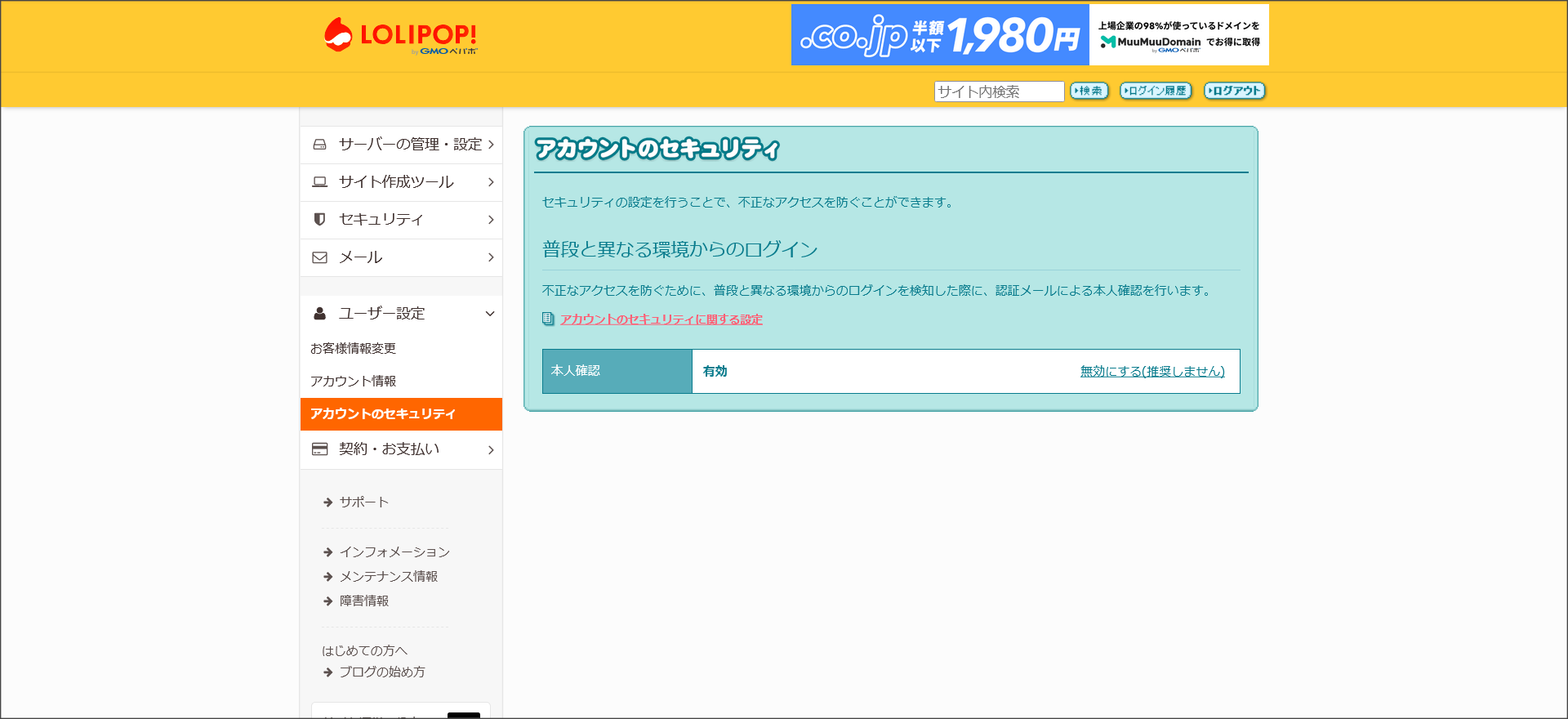Click the user icon beside ユーザー設定
Image resolution: width=1568 pixels, height=719 pixels.
point(320,314)
